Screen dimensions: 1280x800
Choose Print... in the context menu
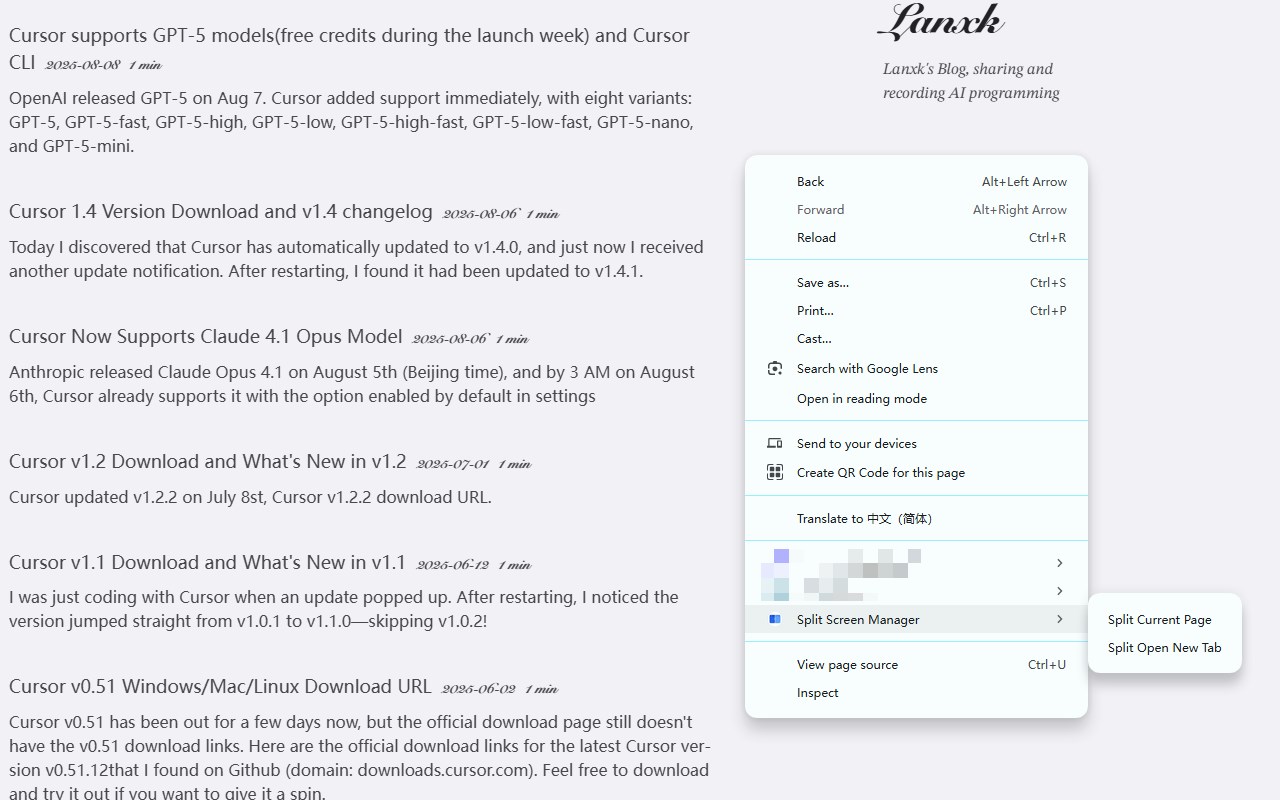916,310
